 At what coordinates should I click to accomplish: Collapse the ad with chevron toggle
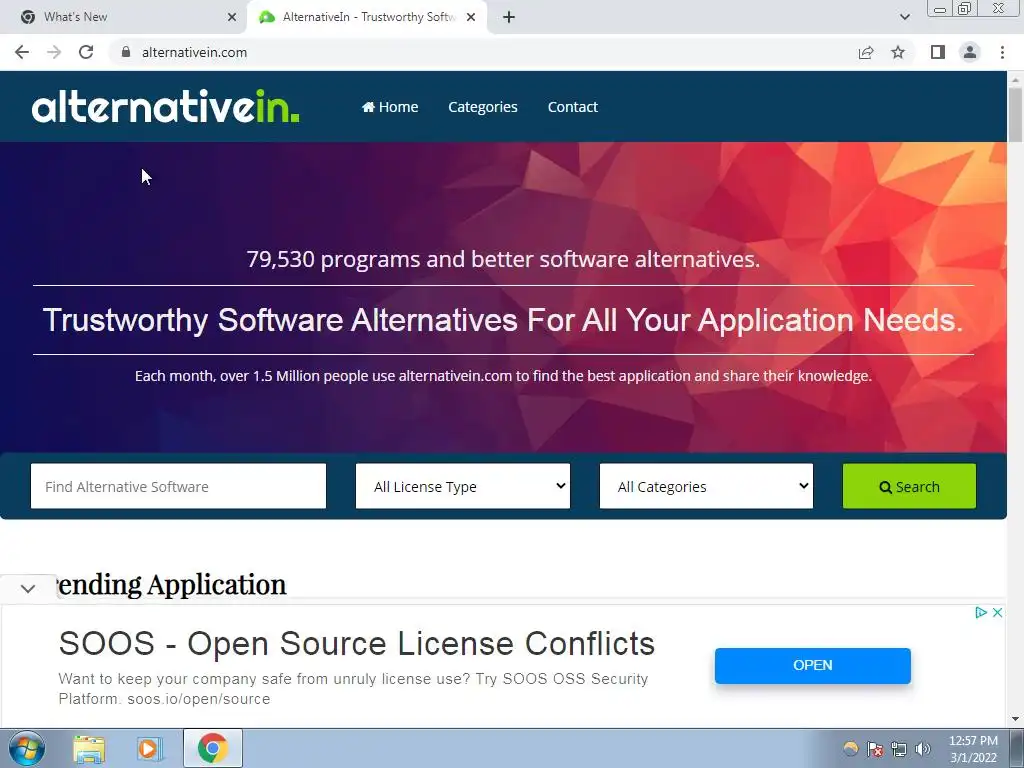pos(28,588)
